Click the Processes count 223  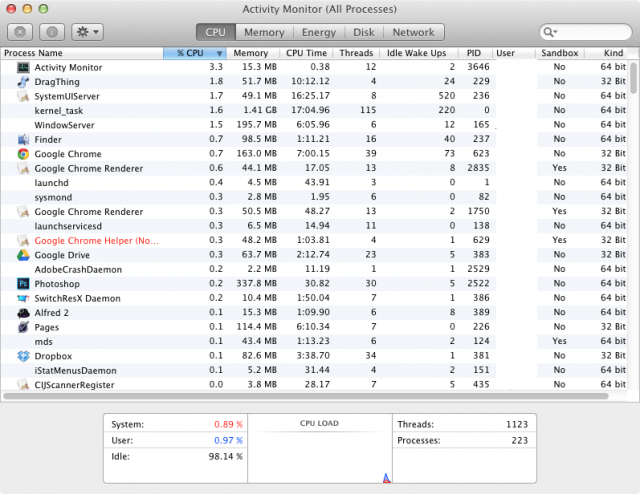pos(520,441)
